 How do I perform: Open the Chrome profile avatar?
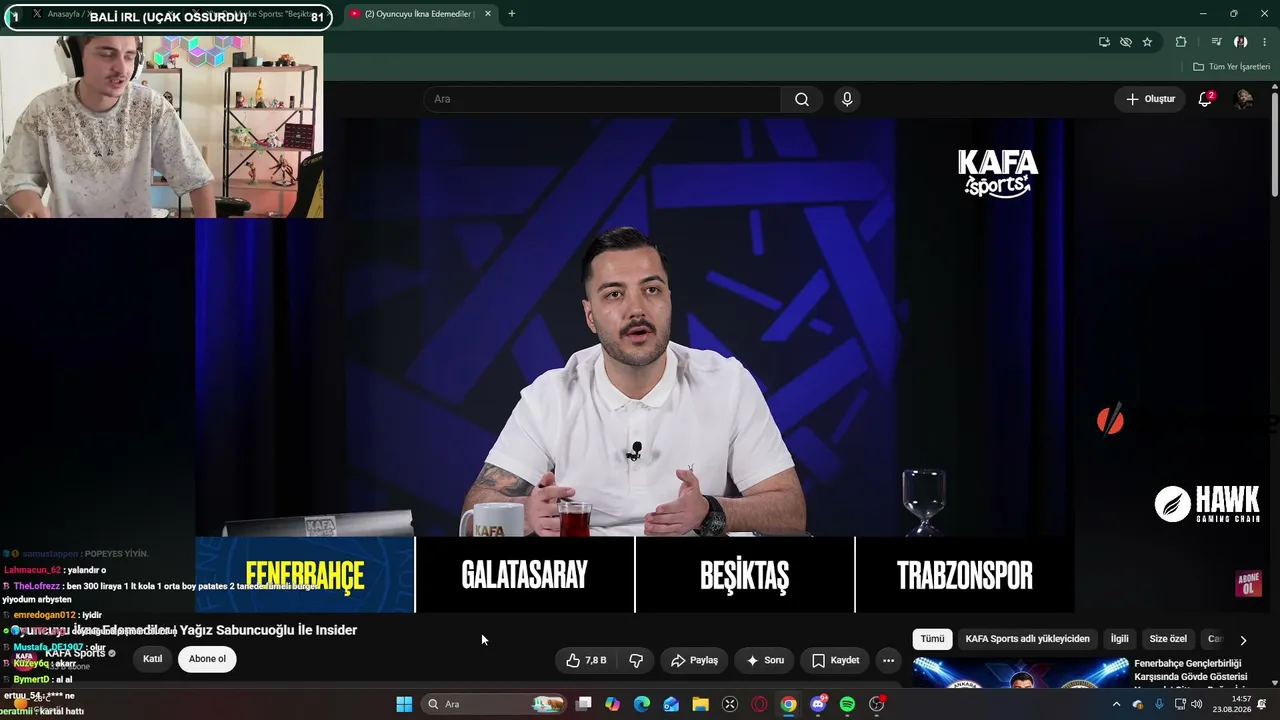pos(1240,42)
